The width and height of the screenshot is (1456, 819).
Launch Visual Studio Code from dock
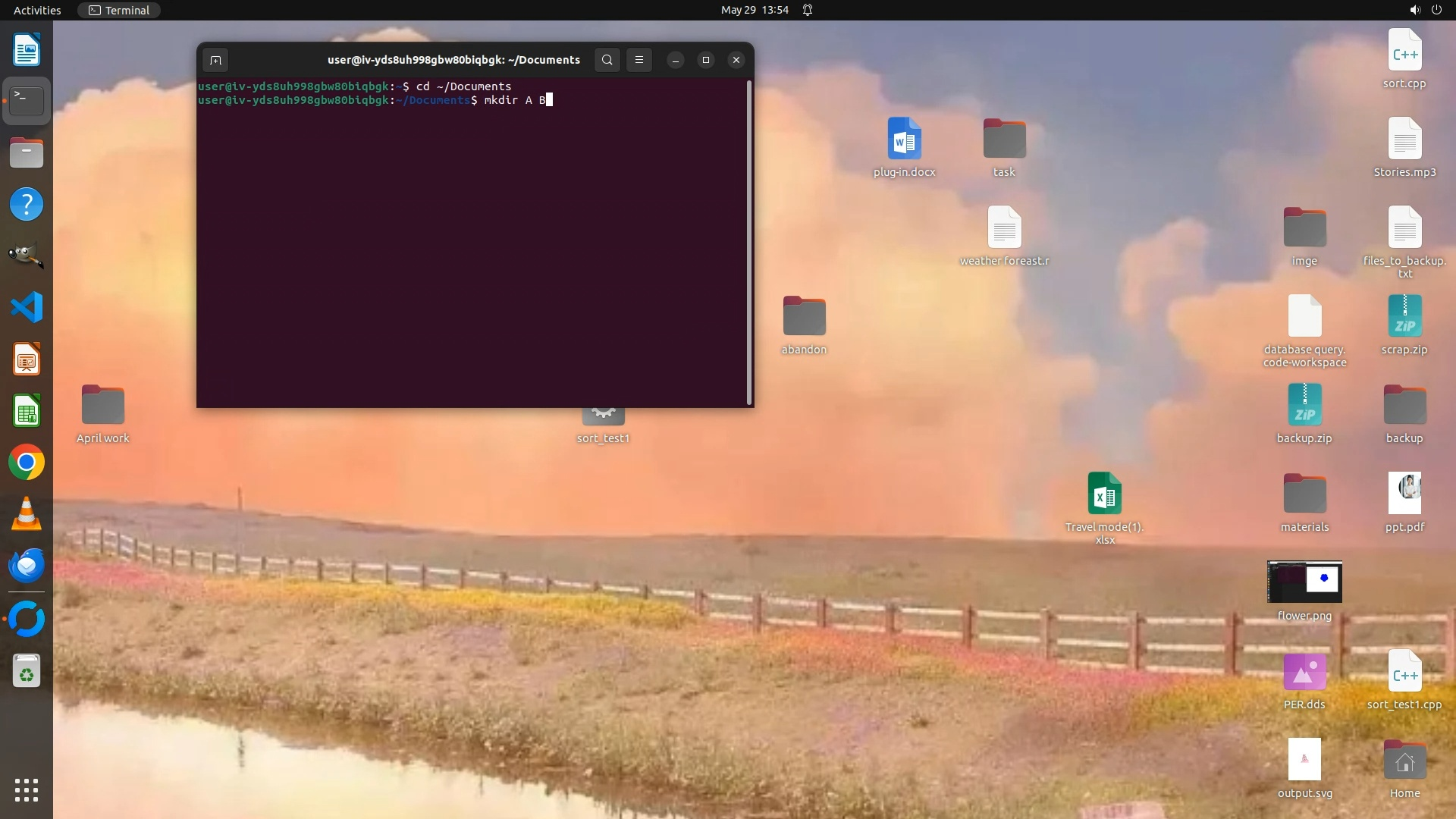point(27,307)
